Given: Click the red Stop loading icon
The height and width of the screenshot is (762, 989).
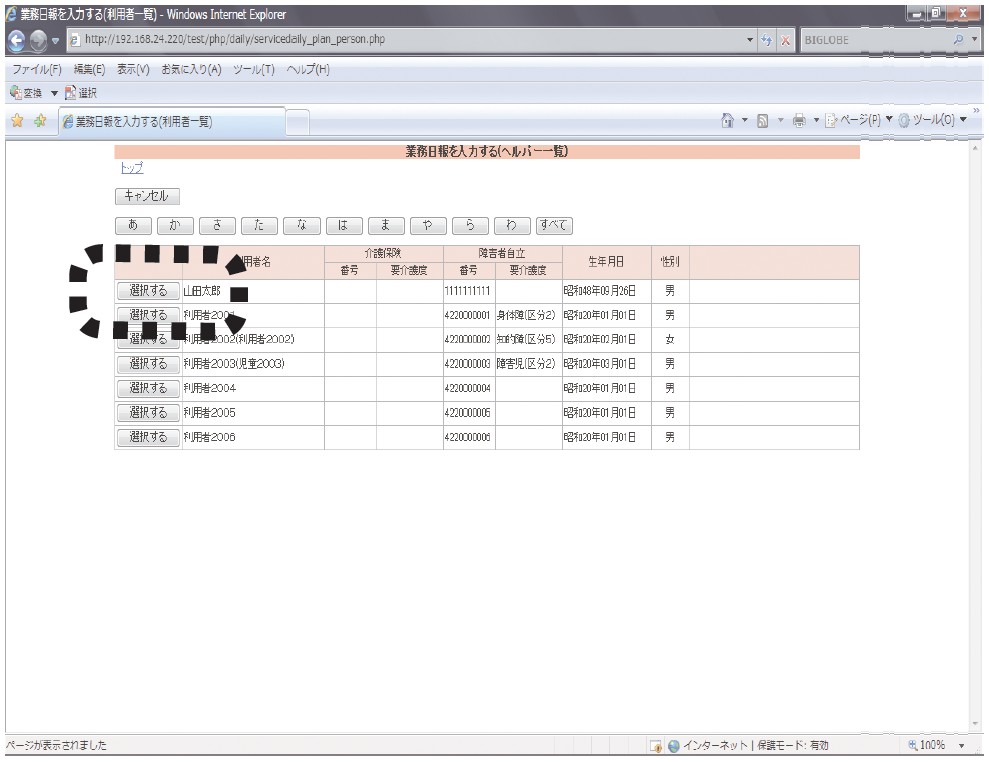Looking at the screenshot, I should click(785, 40).
